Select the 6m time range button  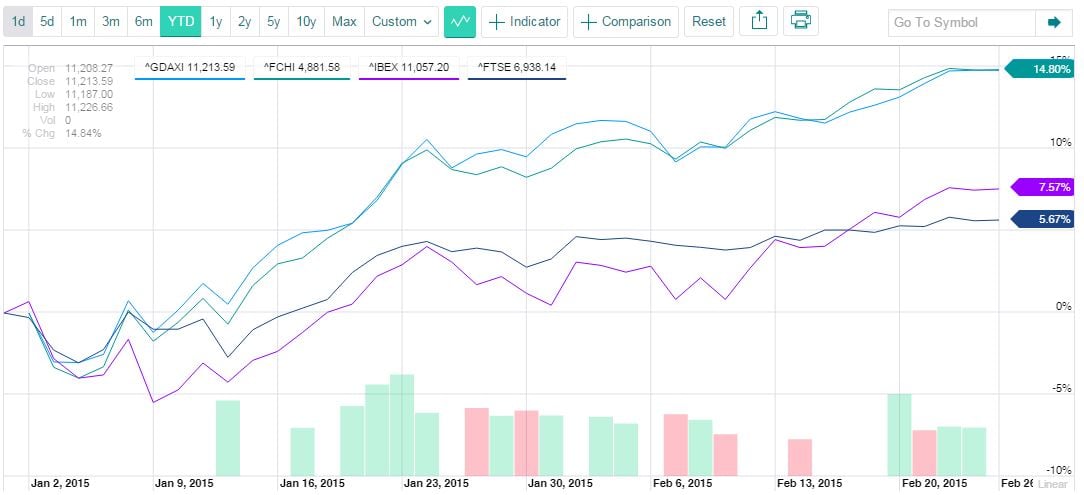pyautogui.click(x=144, y=21)
